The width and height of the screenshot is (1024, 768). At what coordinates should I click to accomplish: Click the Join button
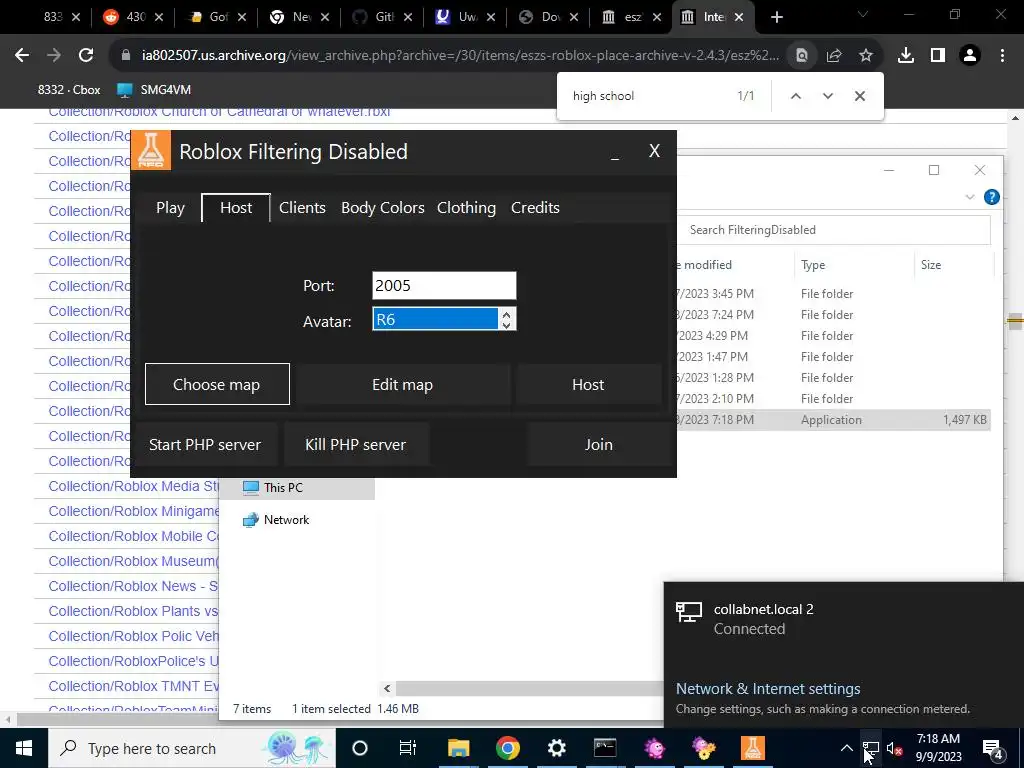pos(598,445)
